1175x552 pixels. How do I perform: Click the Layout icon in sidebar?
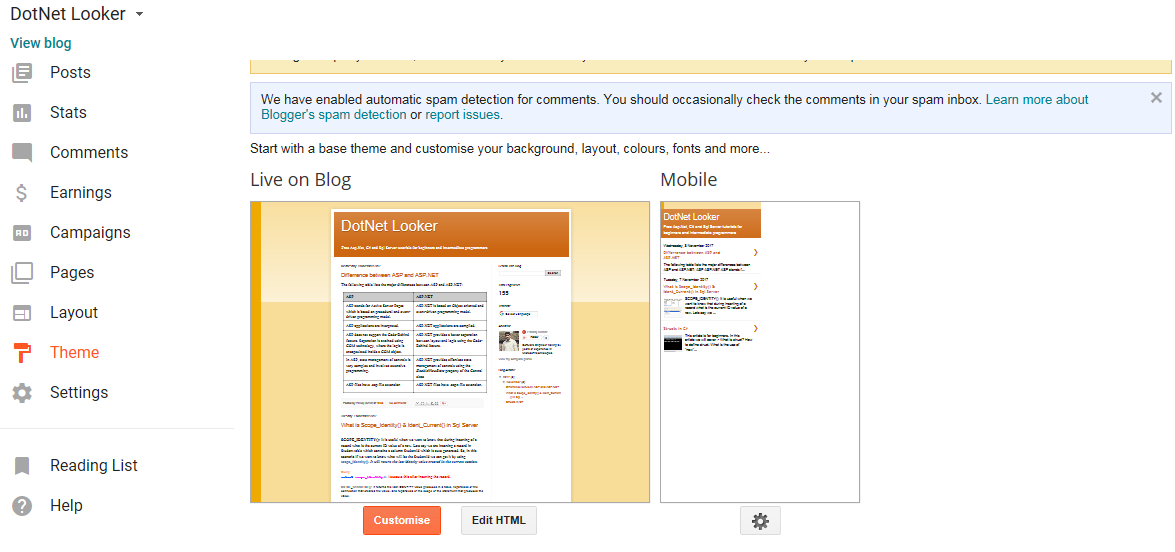tap(22, 313)
